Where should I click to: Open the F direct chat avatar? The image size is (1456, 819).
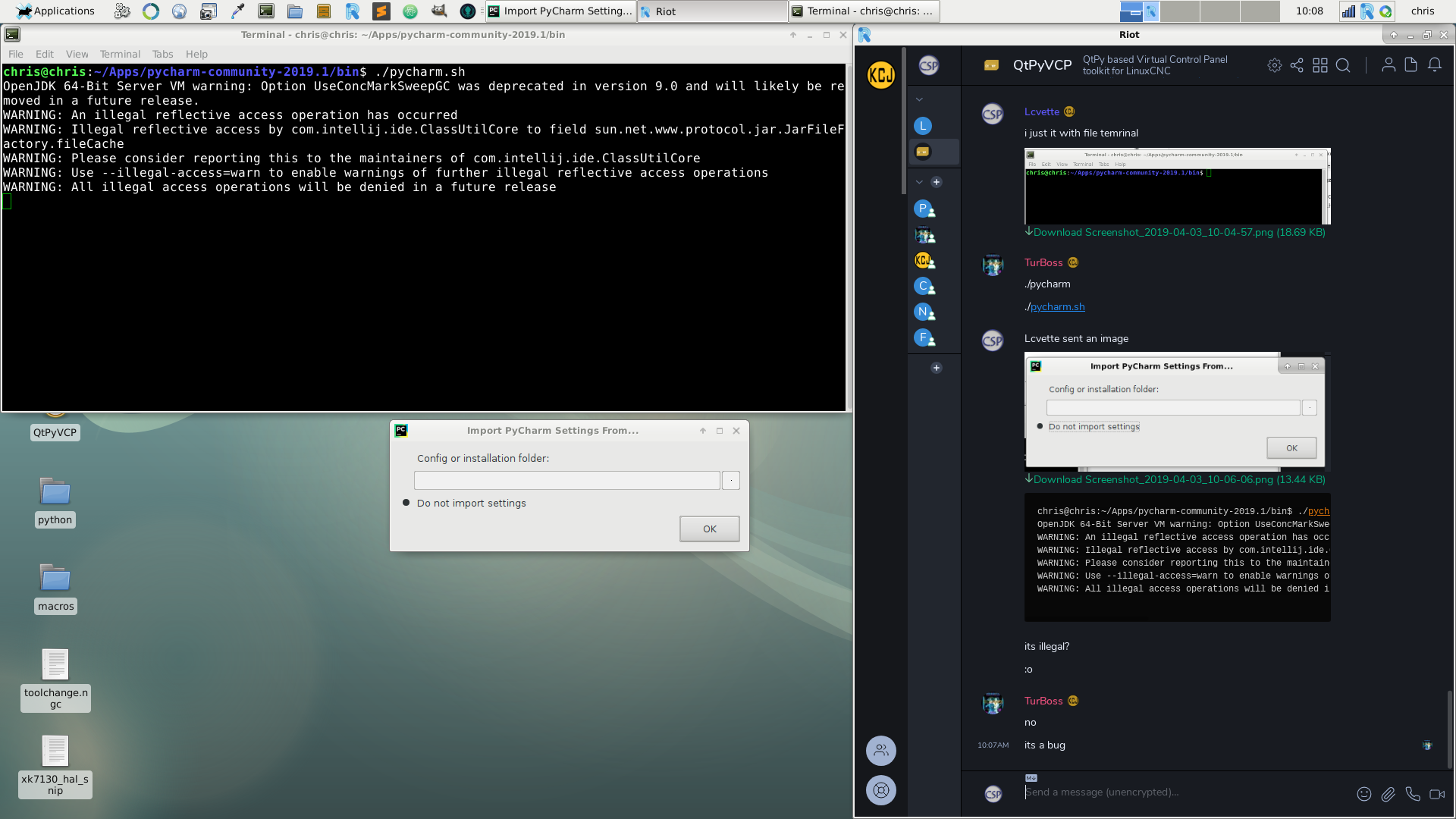tap(924, 338)
